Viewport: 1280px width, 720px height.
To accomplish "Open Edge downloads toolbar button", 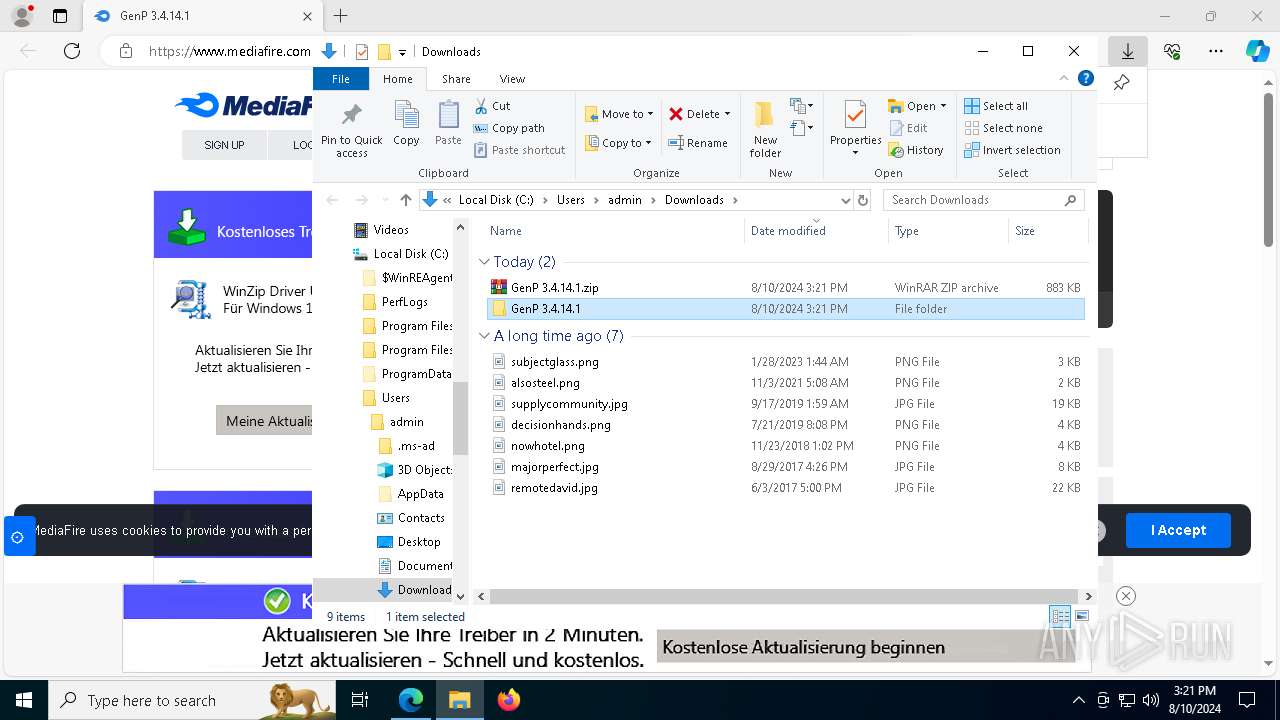I will [x=1127, y=51].
